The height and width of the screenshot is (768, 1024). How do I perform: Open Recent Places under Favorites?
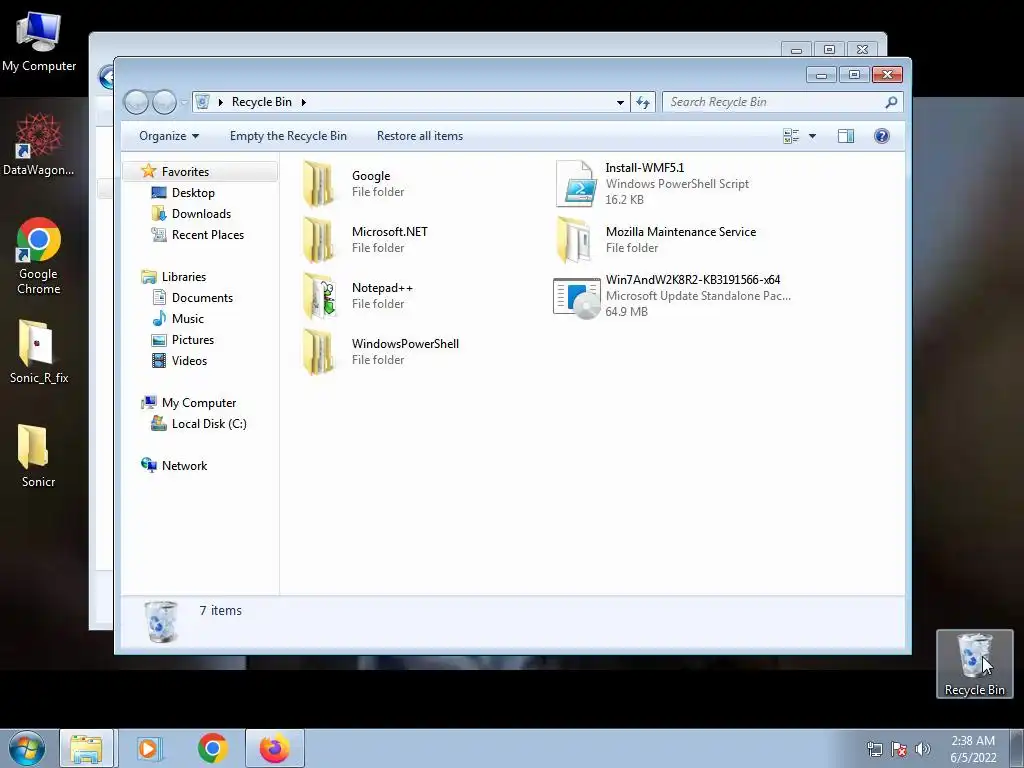(208, 234)
